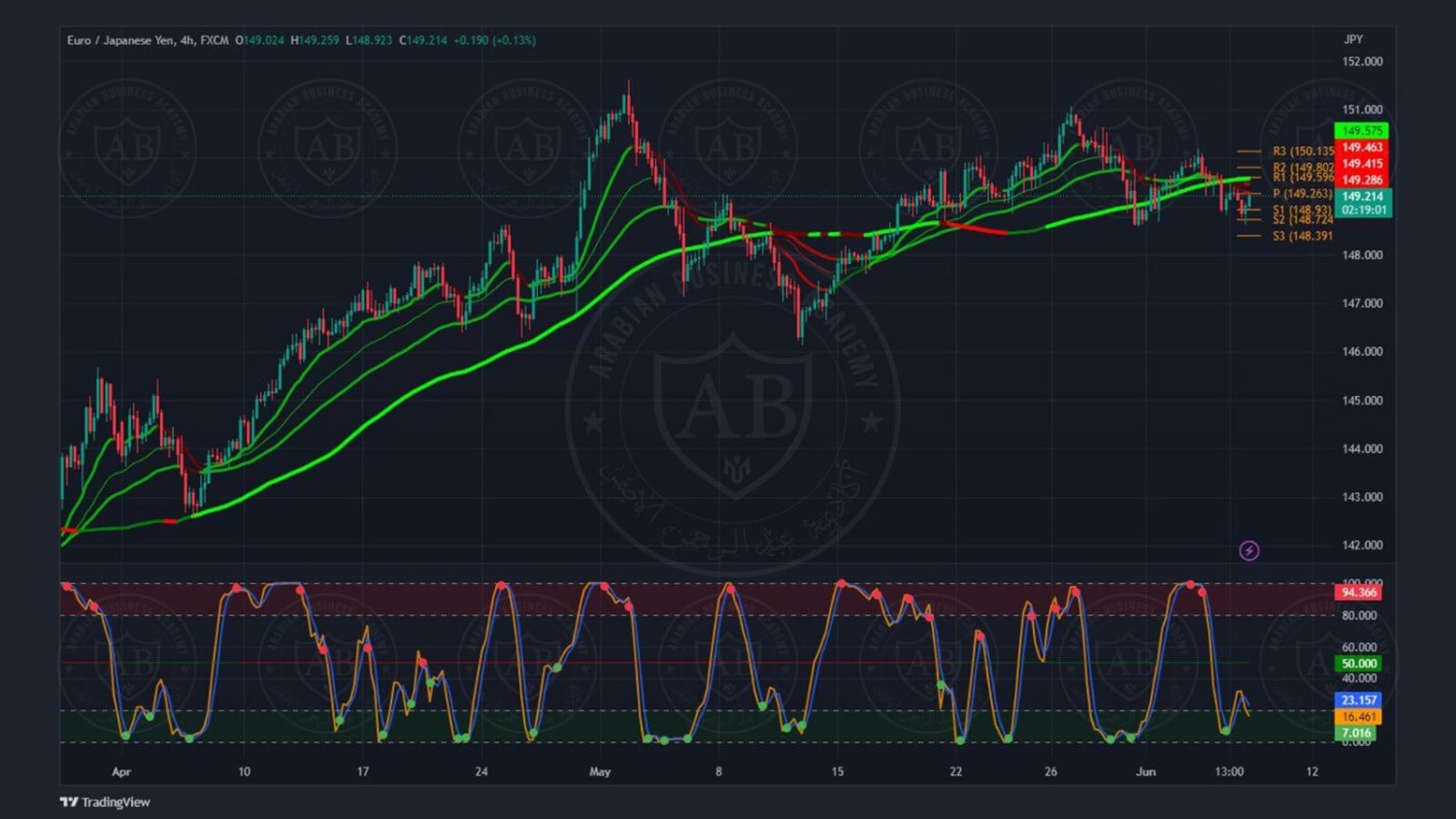This screenshot has height=819, width=1456.
Task: Click the red 149.463 price label
Action: 1362,147
